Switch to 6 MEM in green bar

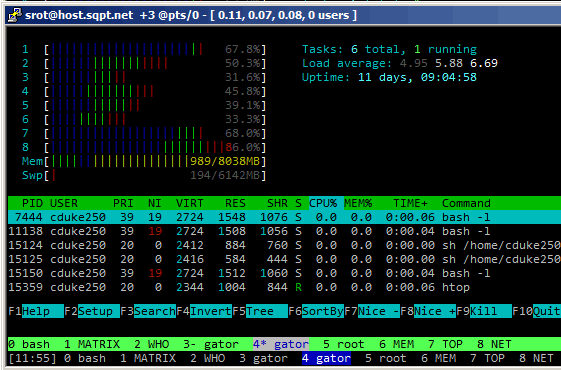click(x=396, y=344)
